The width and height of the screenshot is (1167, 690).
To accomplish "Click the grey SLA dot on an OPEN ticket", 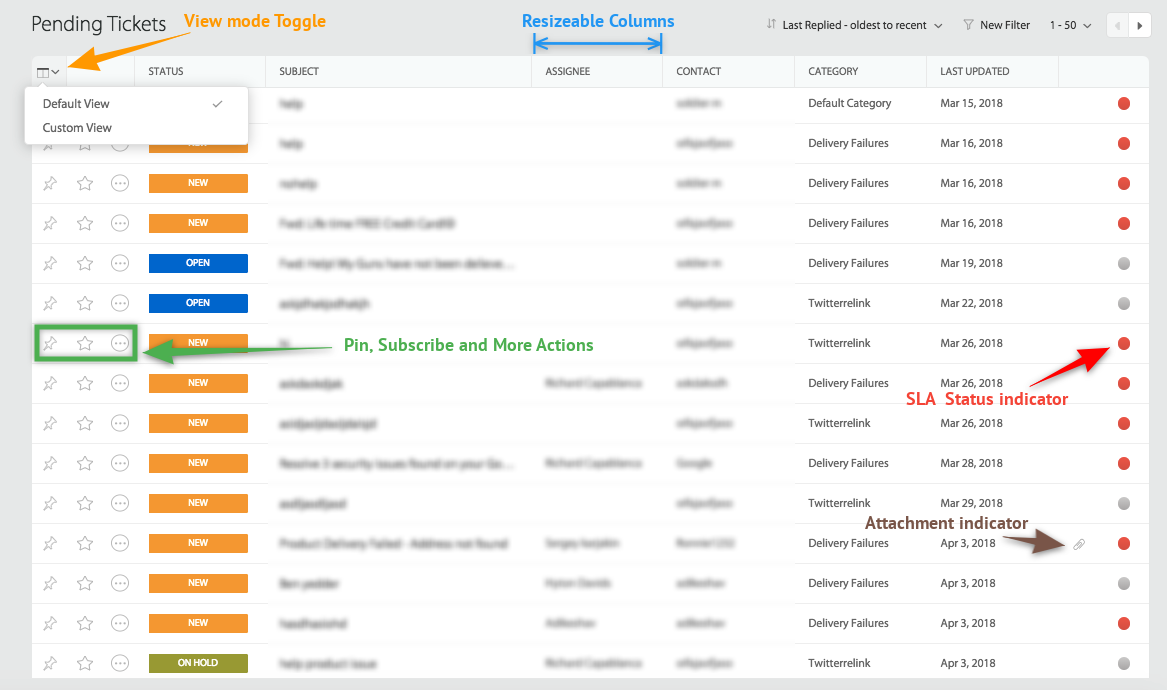I will (x=1123, y=263).
